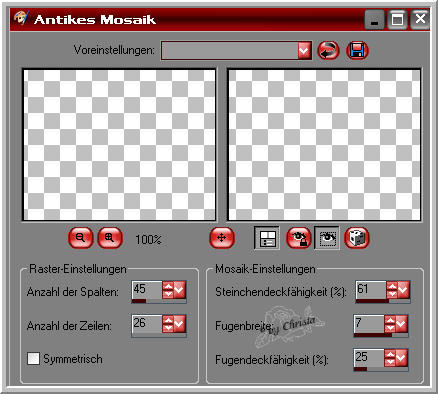Zoom out of the preview
The image size is (438, 394).
coord(80,238)
